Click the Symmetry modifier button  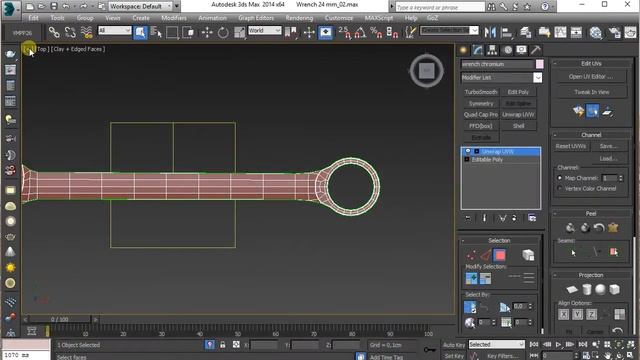[481, 104]
